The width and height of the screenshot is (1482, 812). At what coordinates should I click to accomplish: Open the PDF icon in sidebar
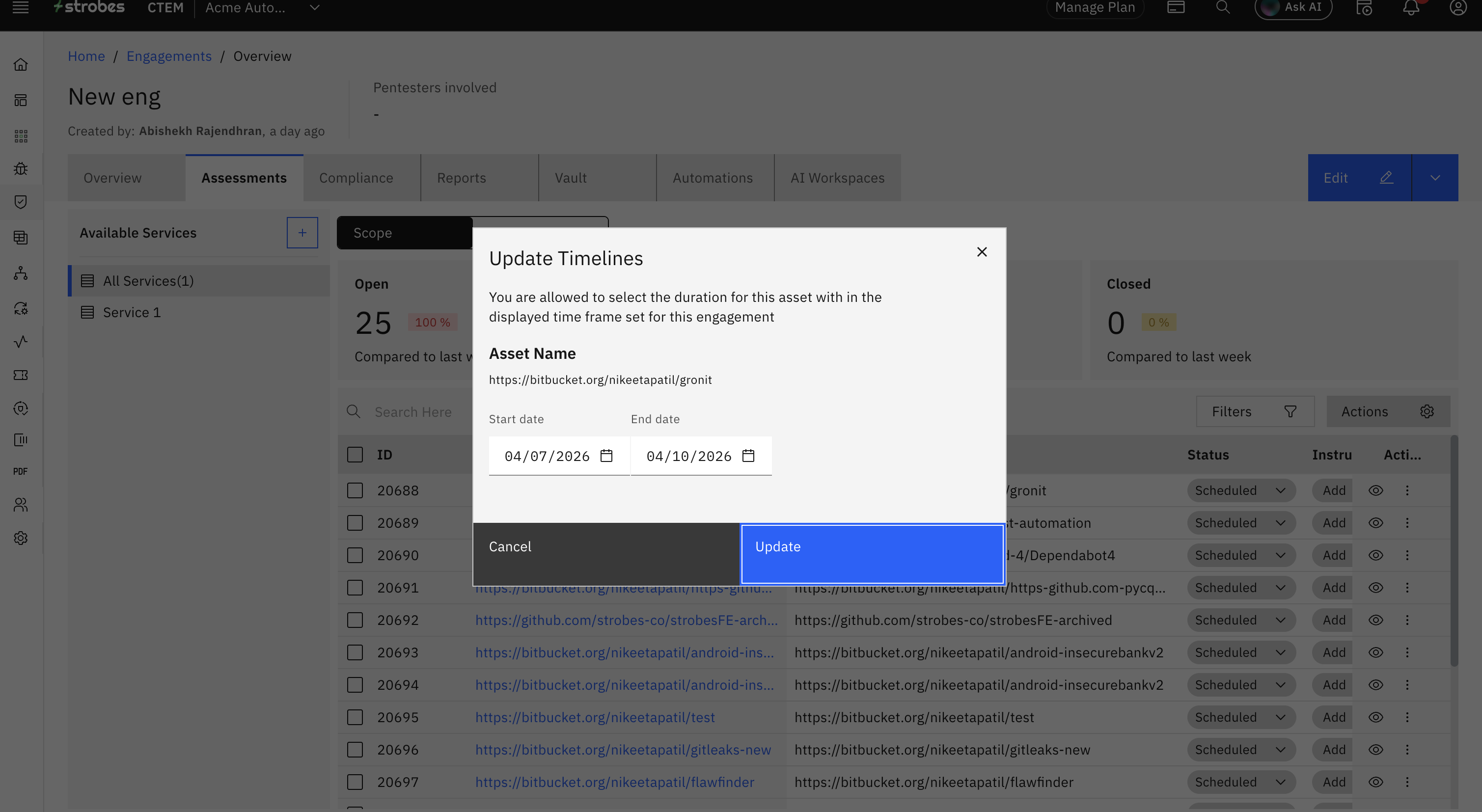[x=21, y=471]
